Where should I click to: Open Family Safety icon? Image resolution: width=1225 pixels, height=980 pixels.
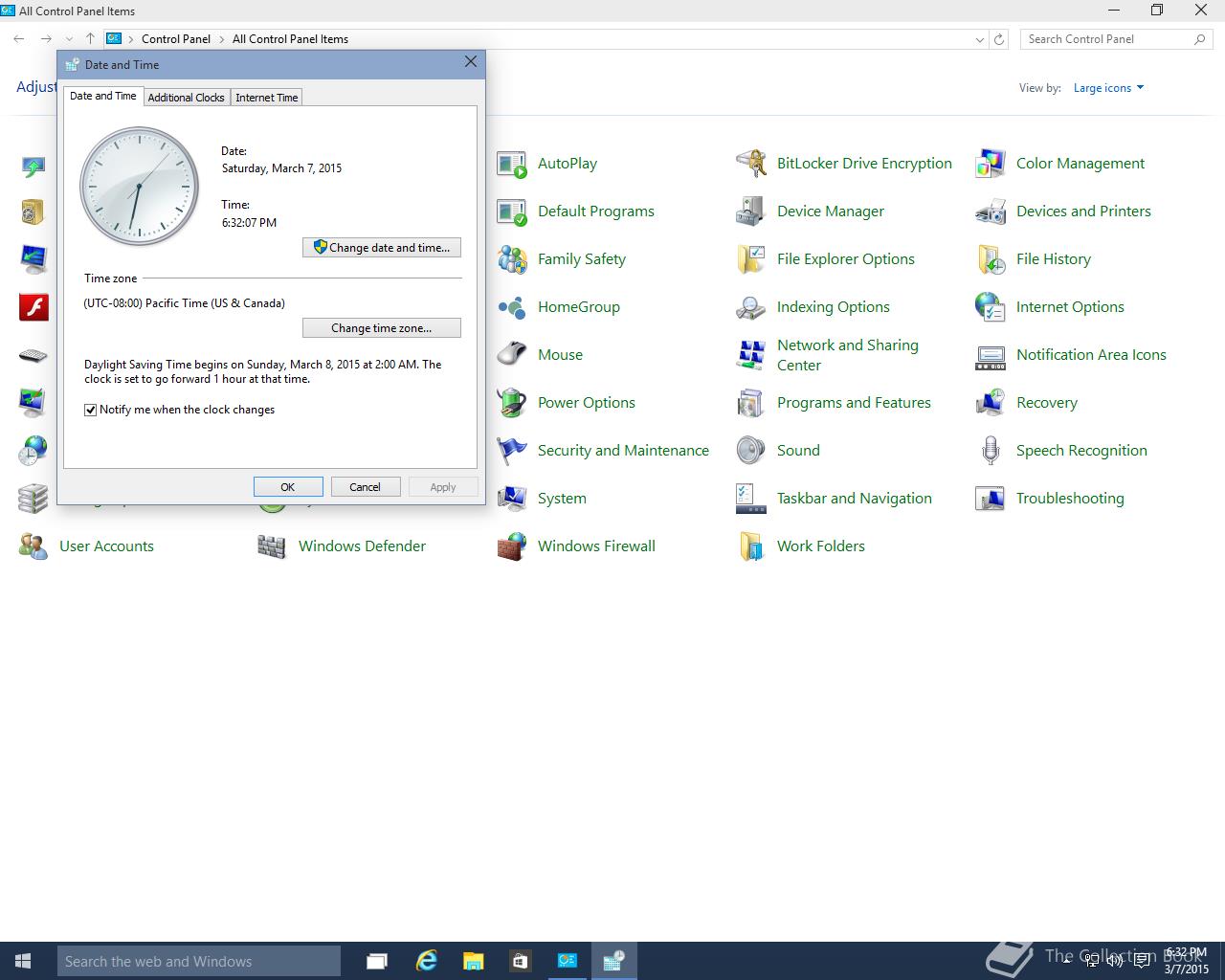(512, 259)
